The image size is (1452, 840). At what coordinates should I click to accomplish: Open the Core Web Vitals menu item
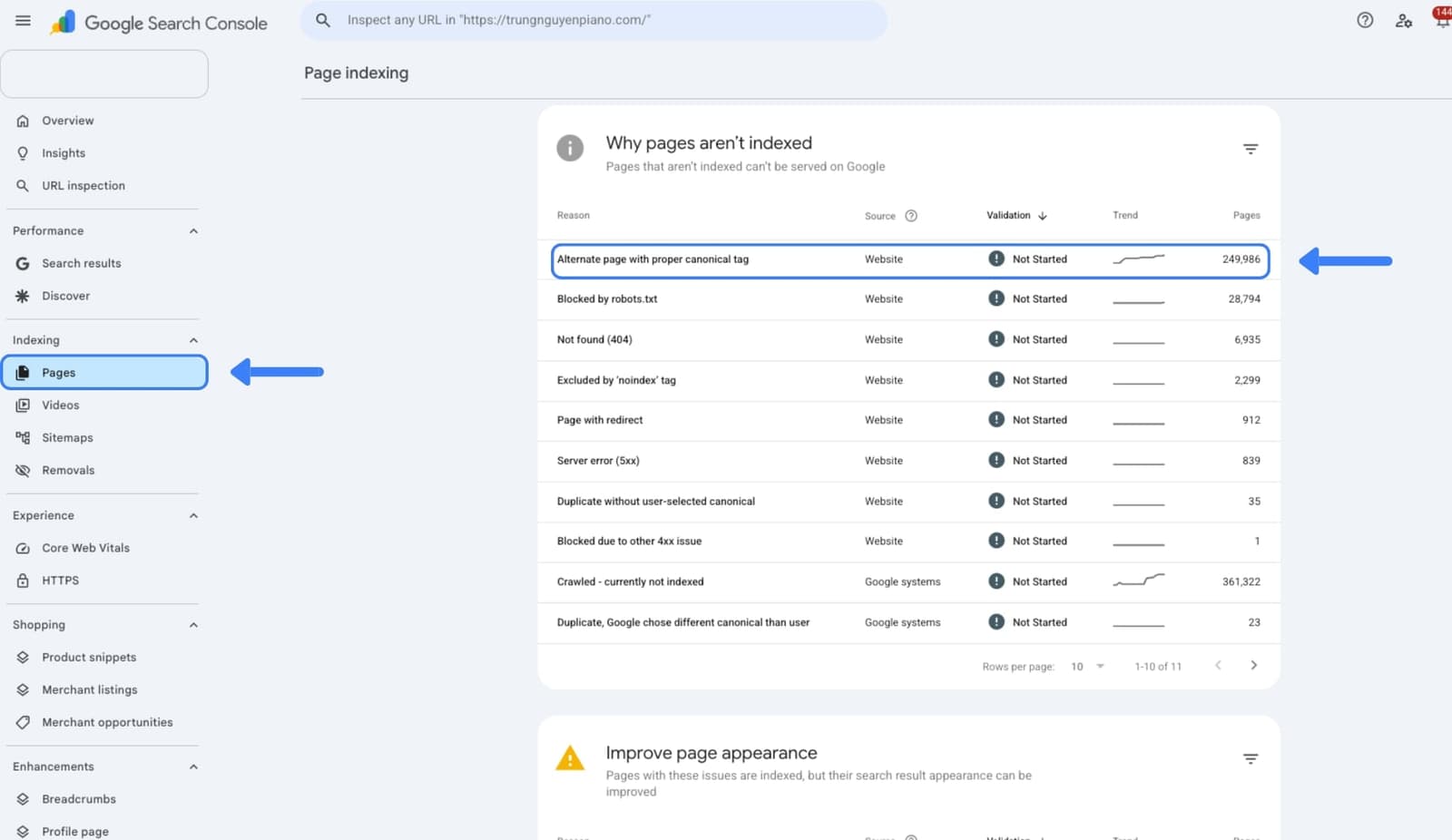click(85, 548)
